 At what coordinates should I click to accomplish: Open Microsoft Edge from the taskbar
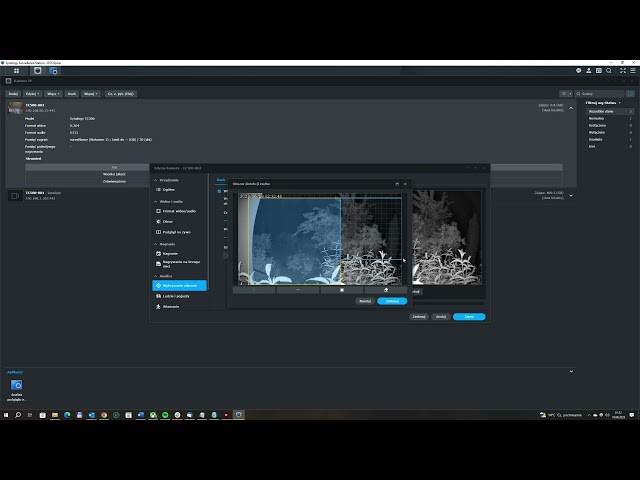67,415
